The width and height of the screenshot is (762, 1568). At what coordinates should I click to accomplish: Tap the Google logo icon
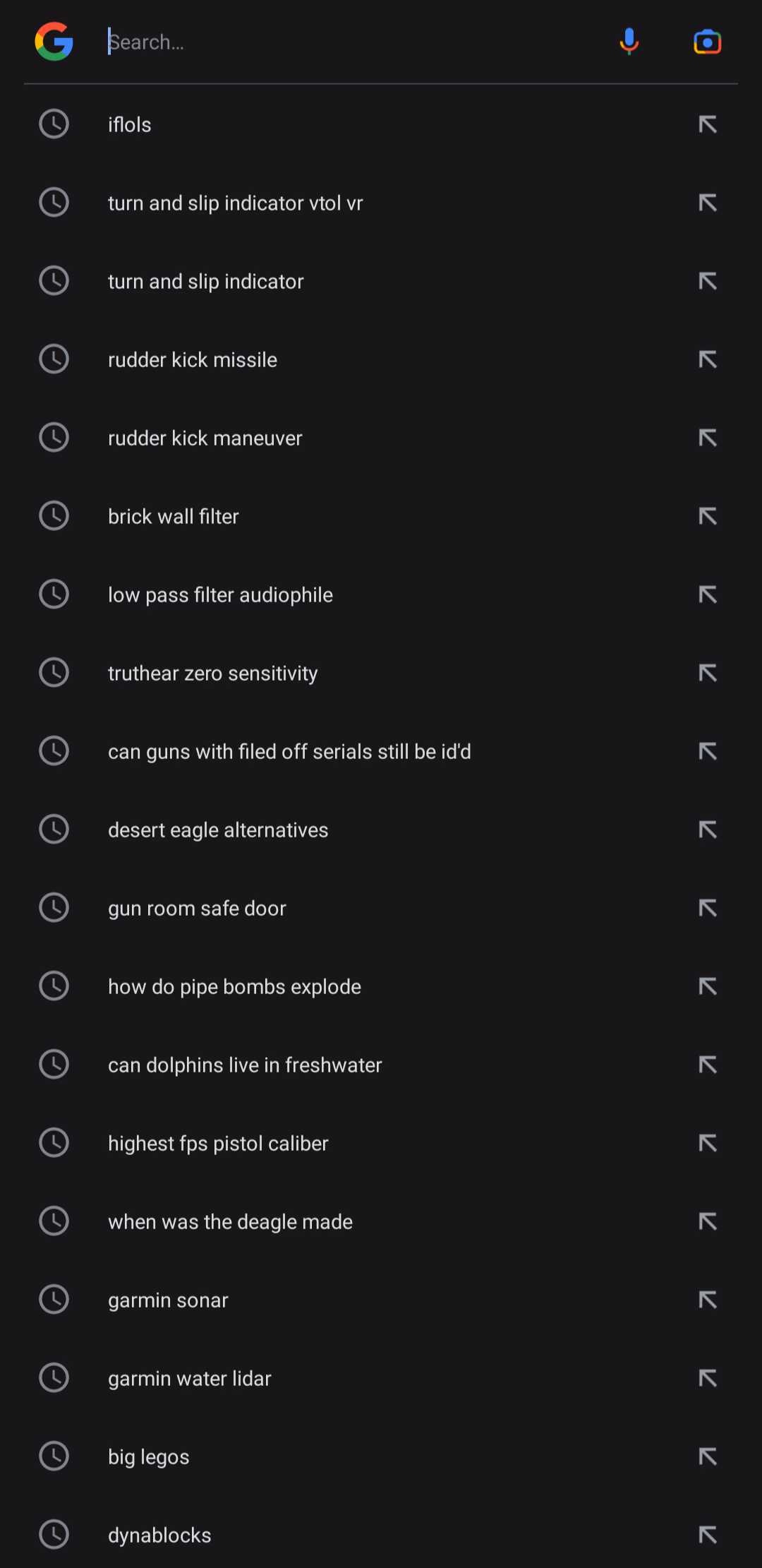(54, 42)
